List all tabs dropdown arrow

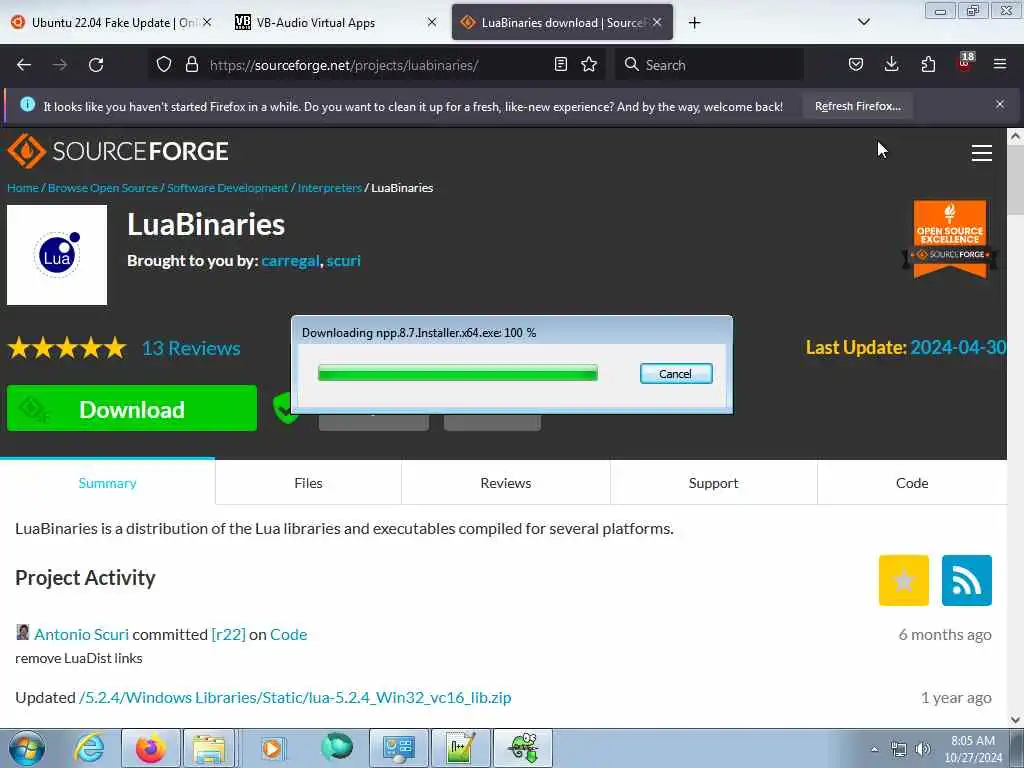(863, 22)
